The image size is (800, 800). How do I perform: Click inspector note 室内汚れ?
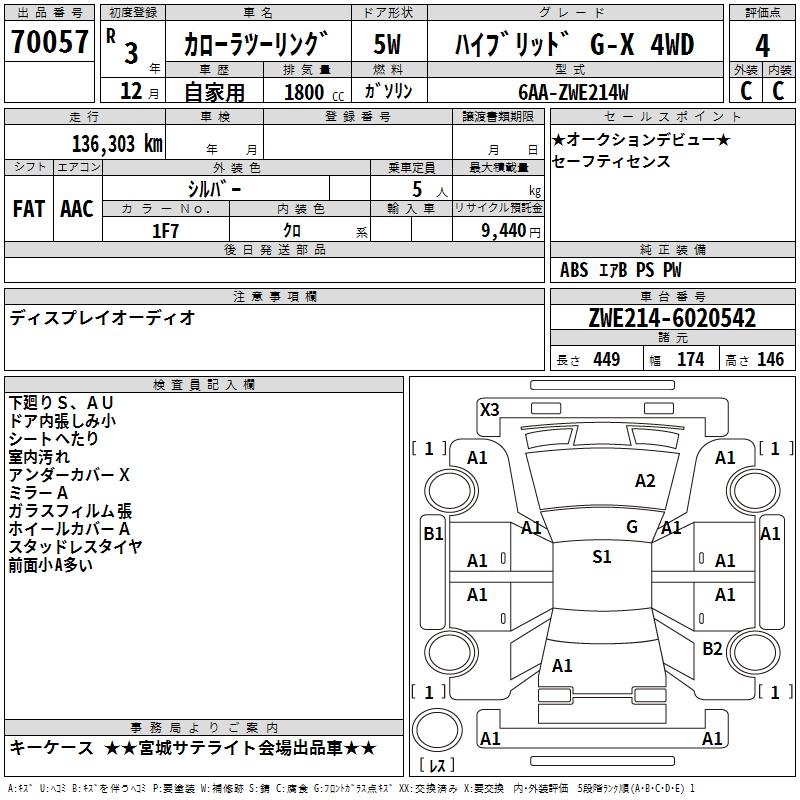[x=39, y=457]
